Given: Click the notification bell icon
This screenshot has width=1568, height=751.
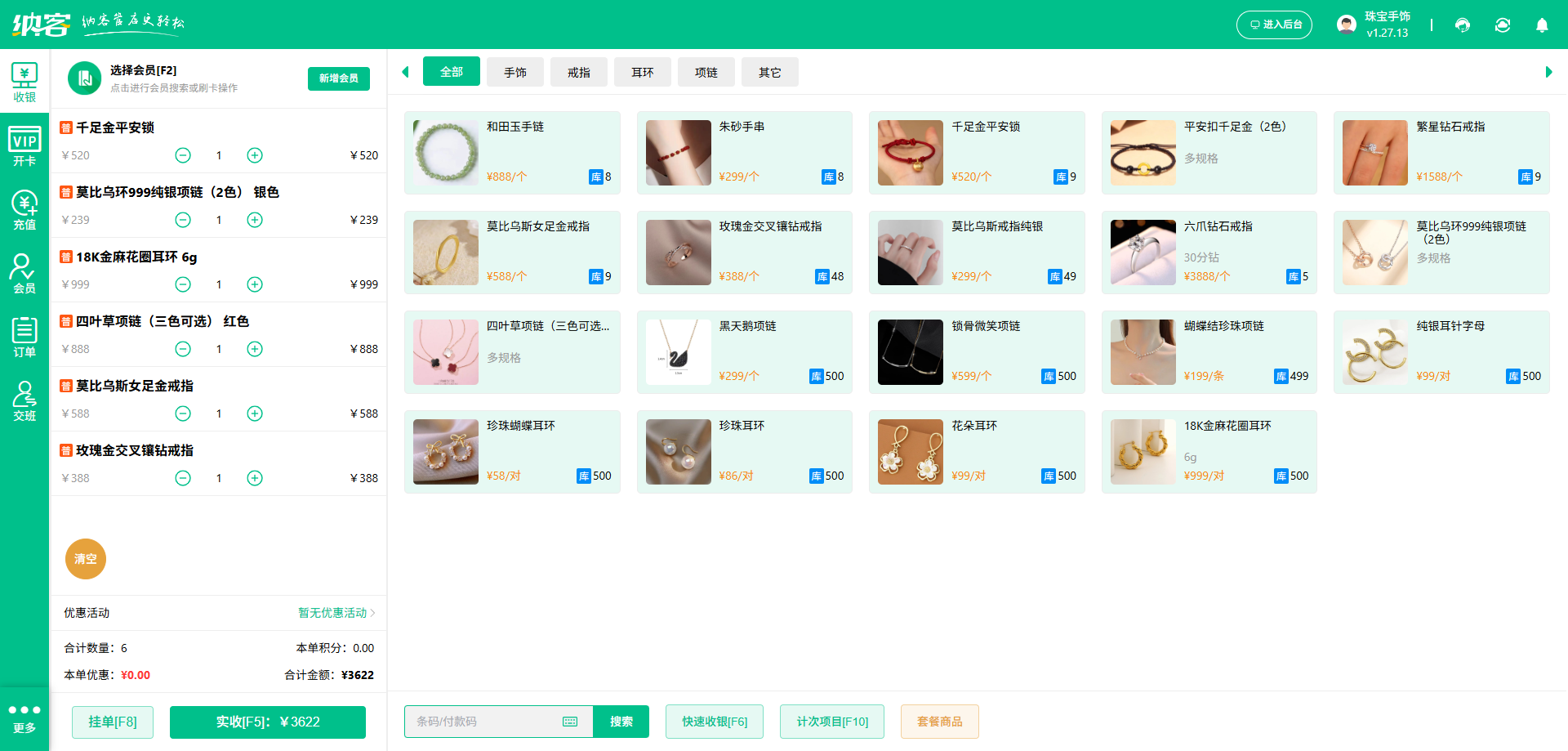Looking at the screenshot, I should [1542, 25].
